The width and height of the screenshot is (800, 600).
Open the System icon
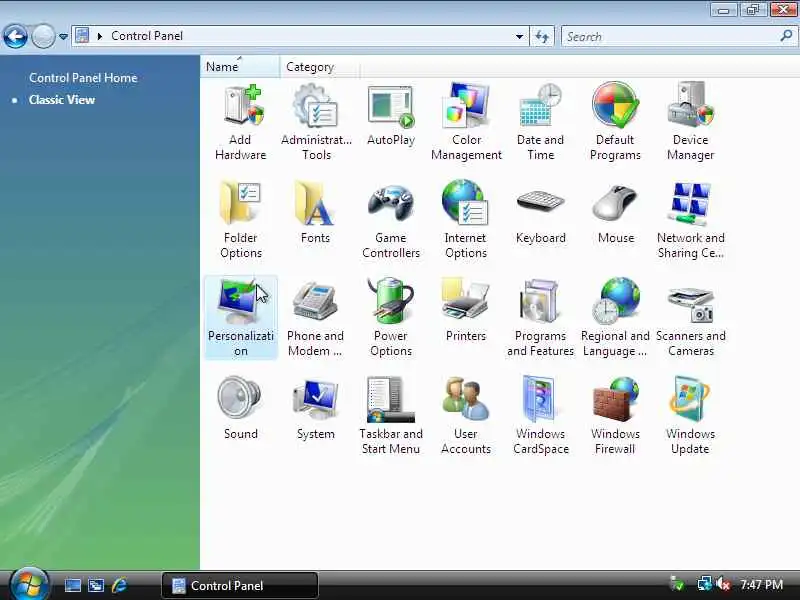[316, 409]
